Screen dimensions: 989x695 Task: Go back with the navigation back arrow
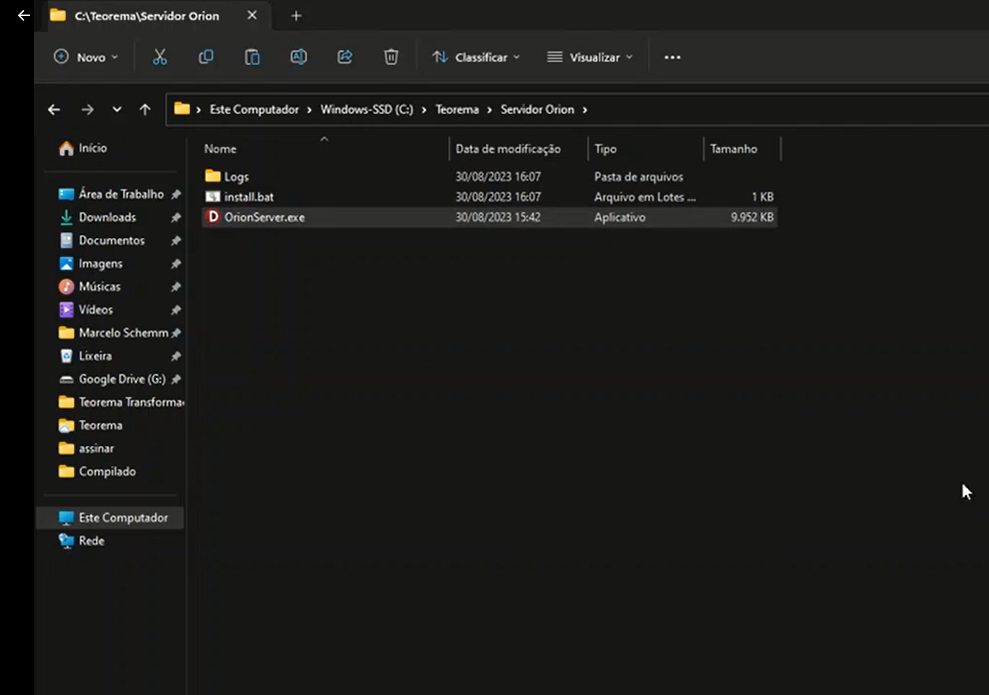coord(54,110)
